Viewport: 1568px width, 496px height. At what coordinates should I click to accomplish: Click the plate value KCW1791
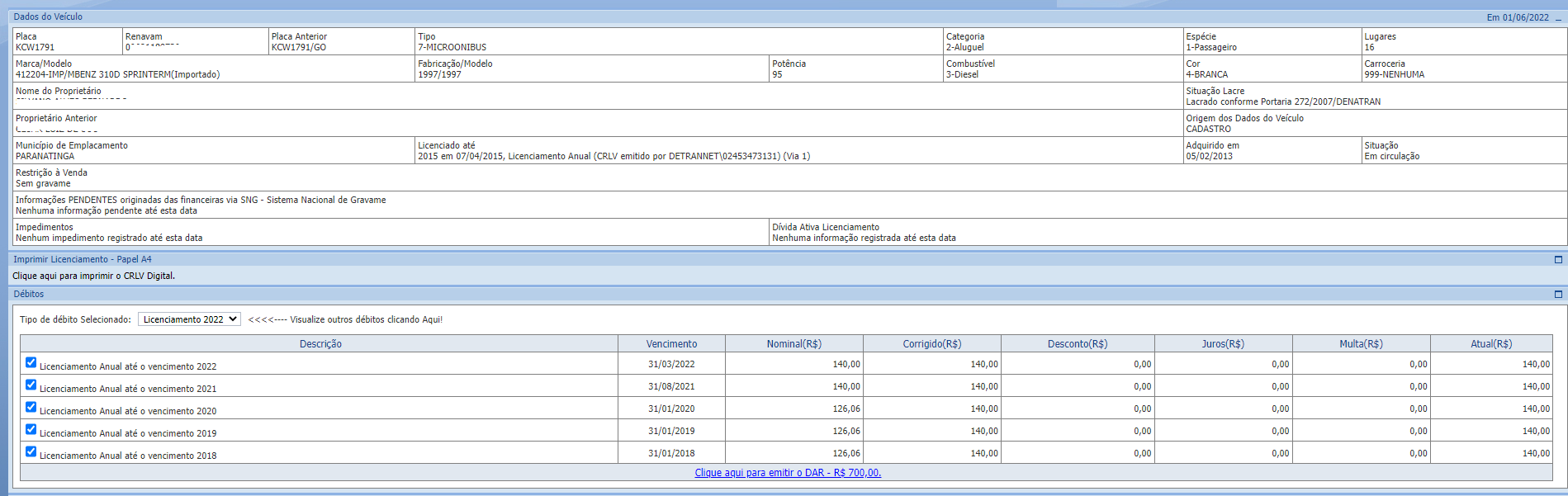point(35,47)
